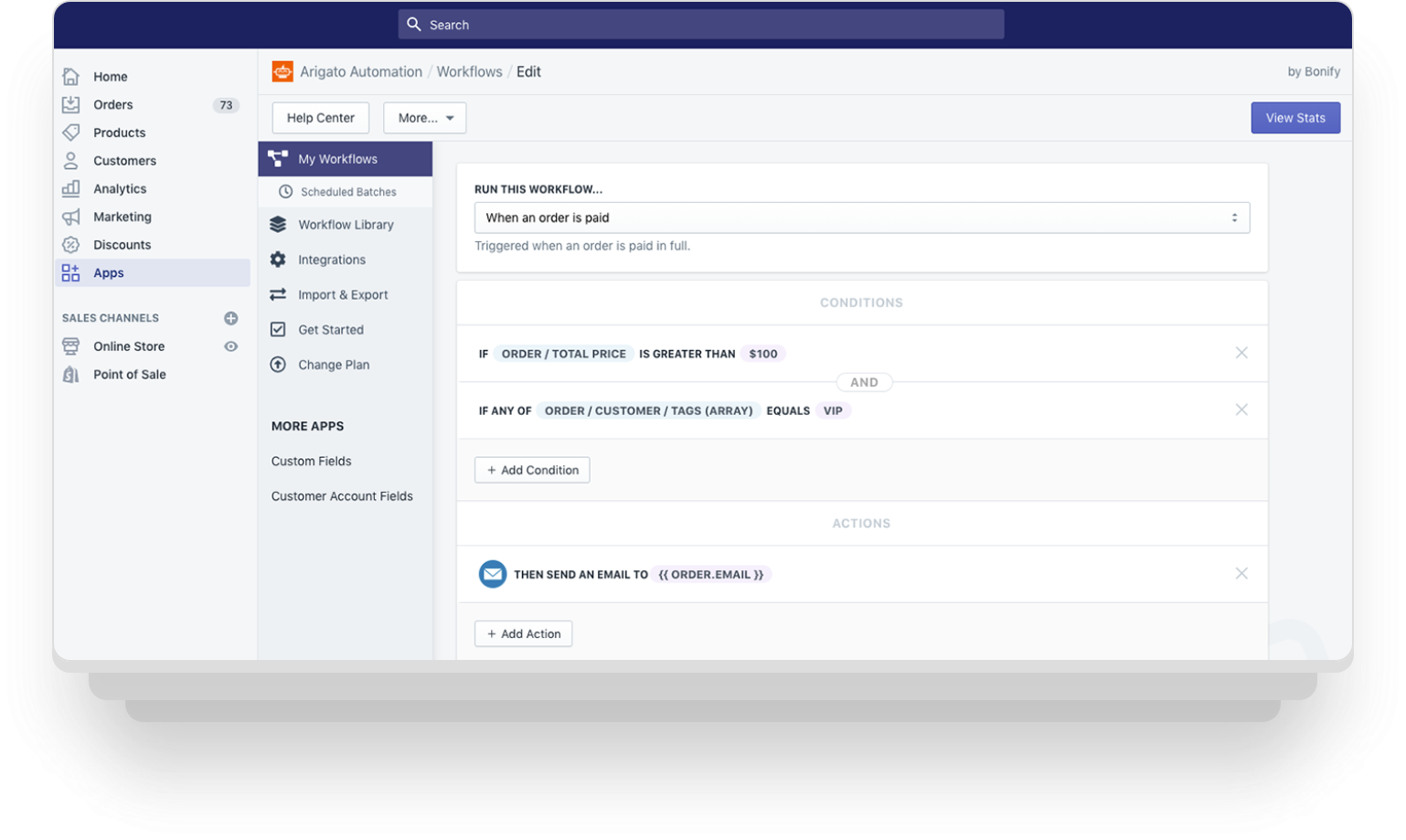This screenshot has height=840, width=1406.
Task: Click the Add Condition button
Action: [x=532, y=470]
